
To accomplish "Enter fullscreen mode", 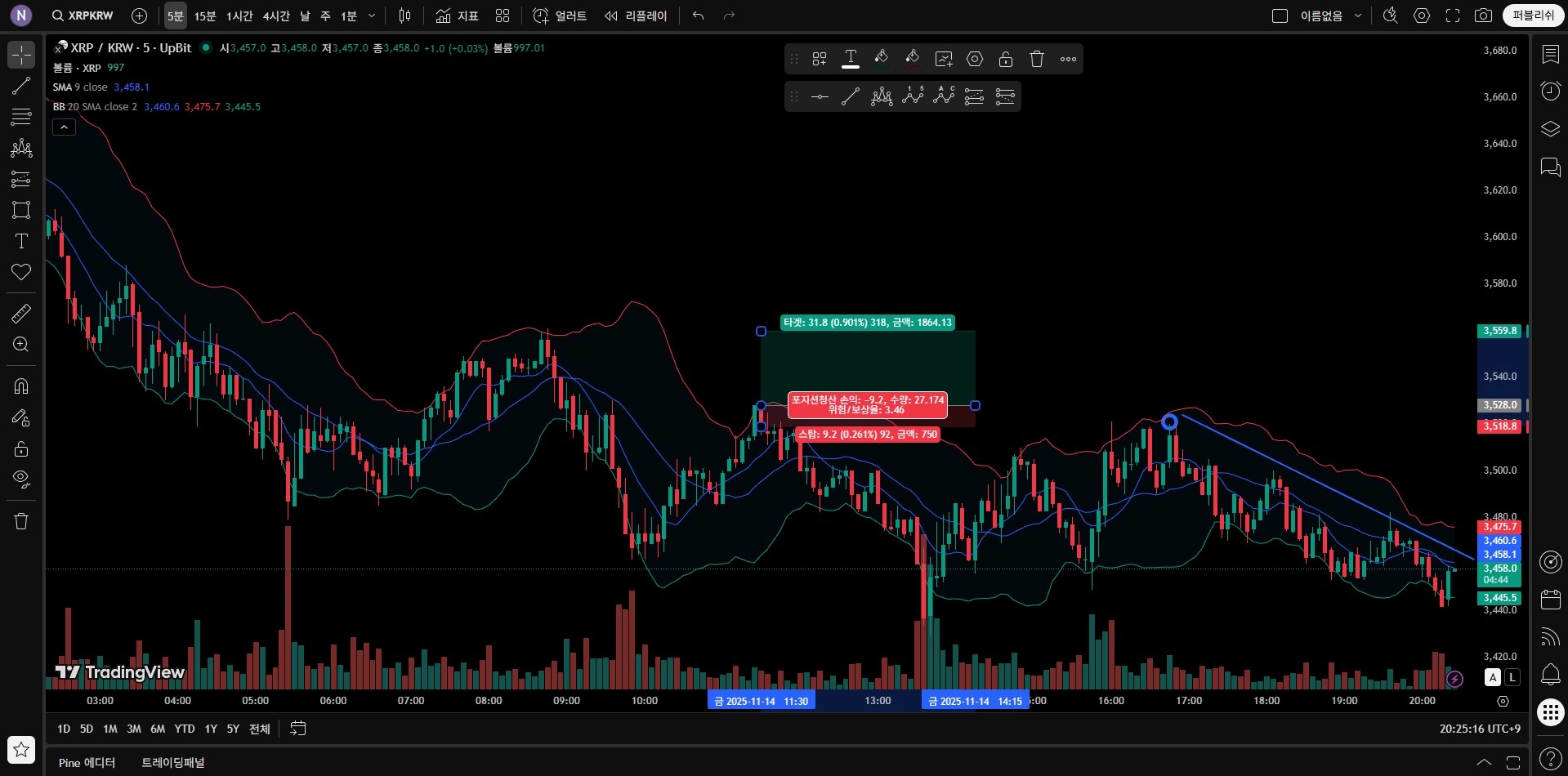I will point(1453,16).
